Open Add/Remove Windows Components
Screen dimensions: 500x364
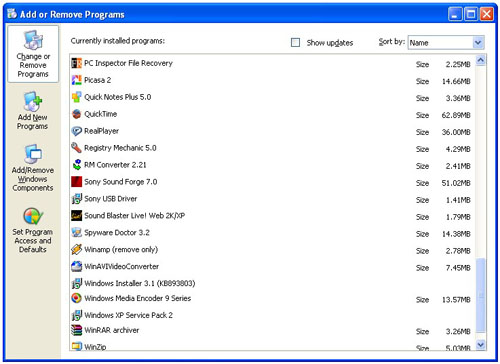(33, 168)
